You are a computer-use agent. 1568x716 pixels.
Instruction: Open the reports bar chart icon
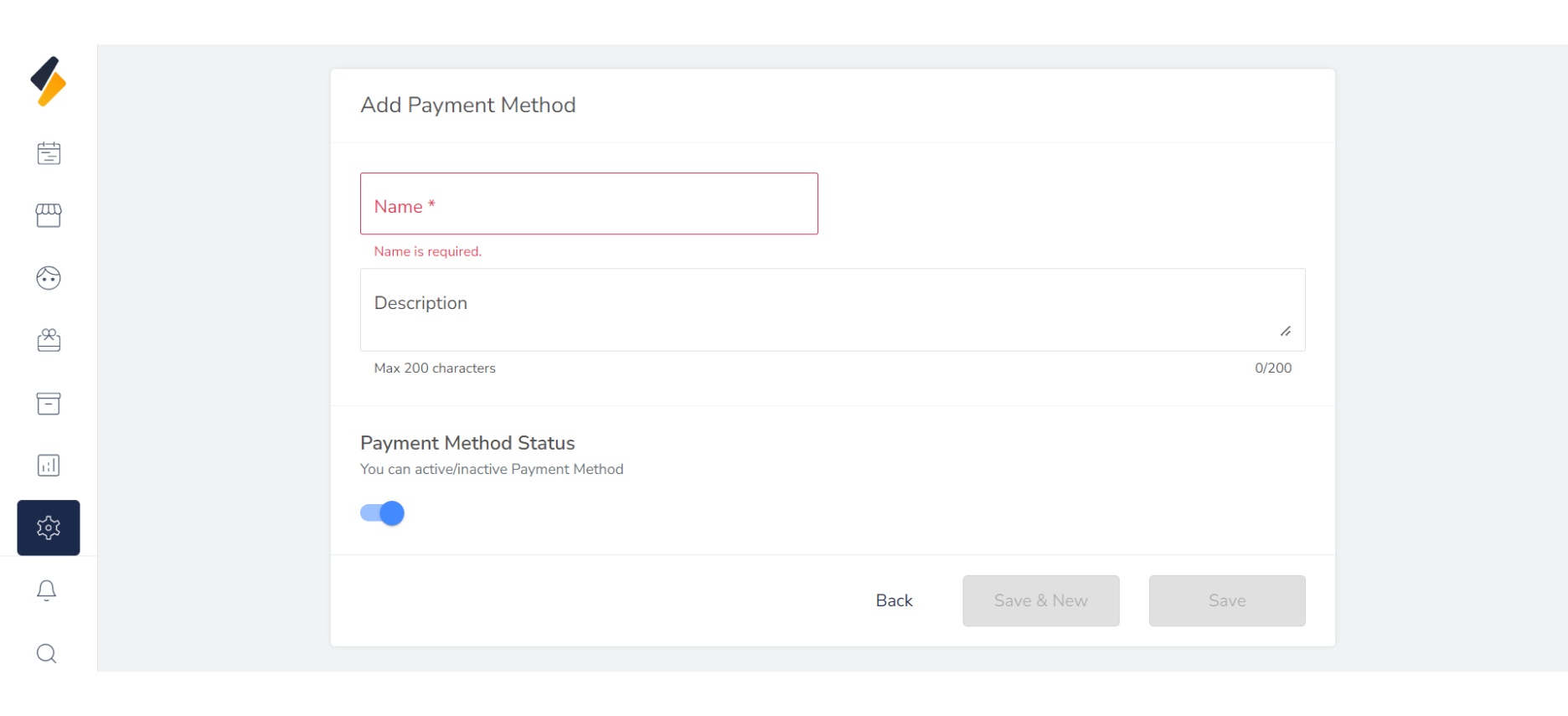[49, 466]
